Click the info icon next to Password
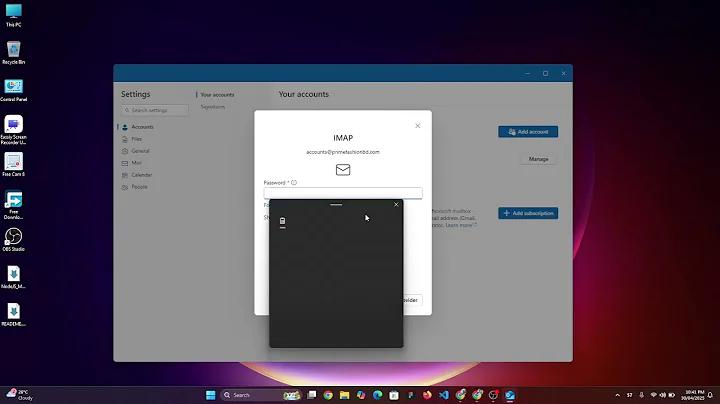Screen dimensions: 720x404 pyautogui.click(x=294, y=183)
